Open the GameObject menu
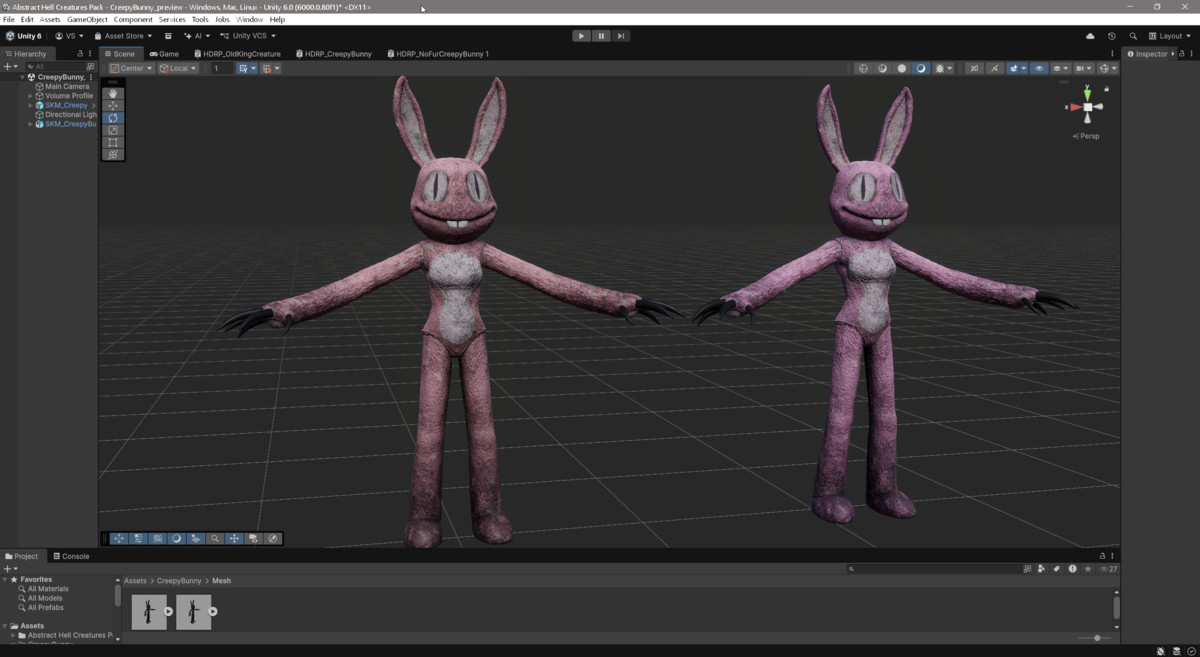This screenshot has height=657, width=1200. [87, 19]
